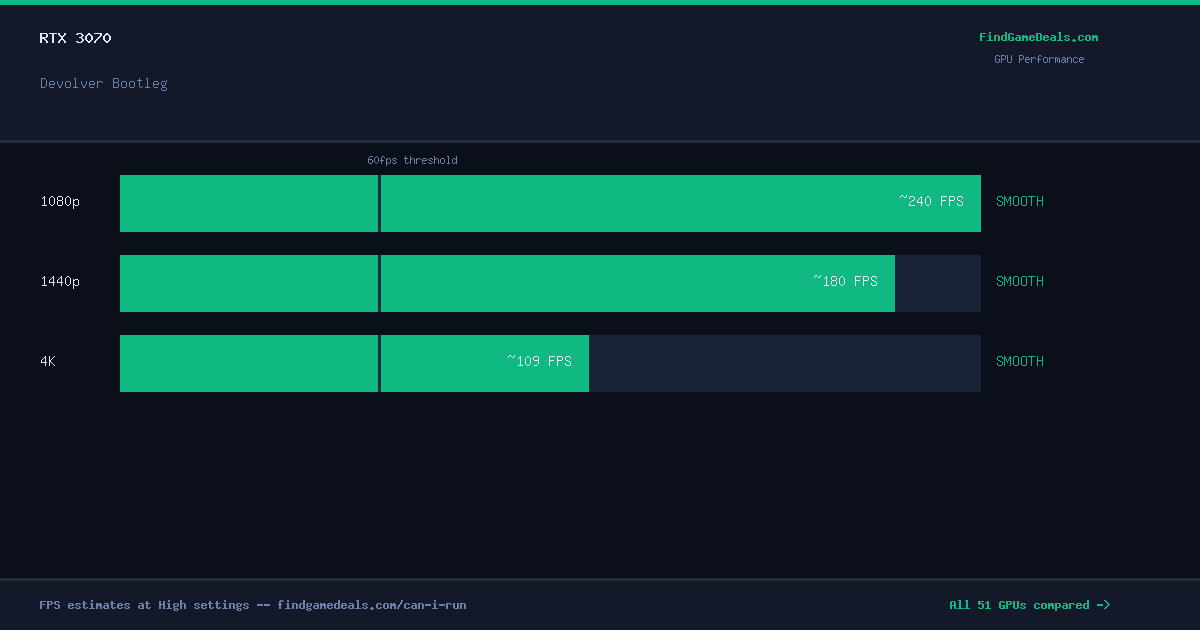The height and width of the screenshot is (630, 1200).
Task: Select SMOOTH status for 4K row
Action: point(1020,361)
